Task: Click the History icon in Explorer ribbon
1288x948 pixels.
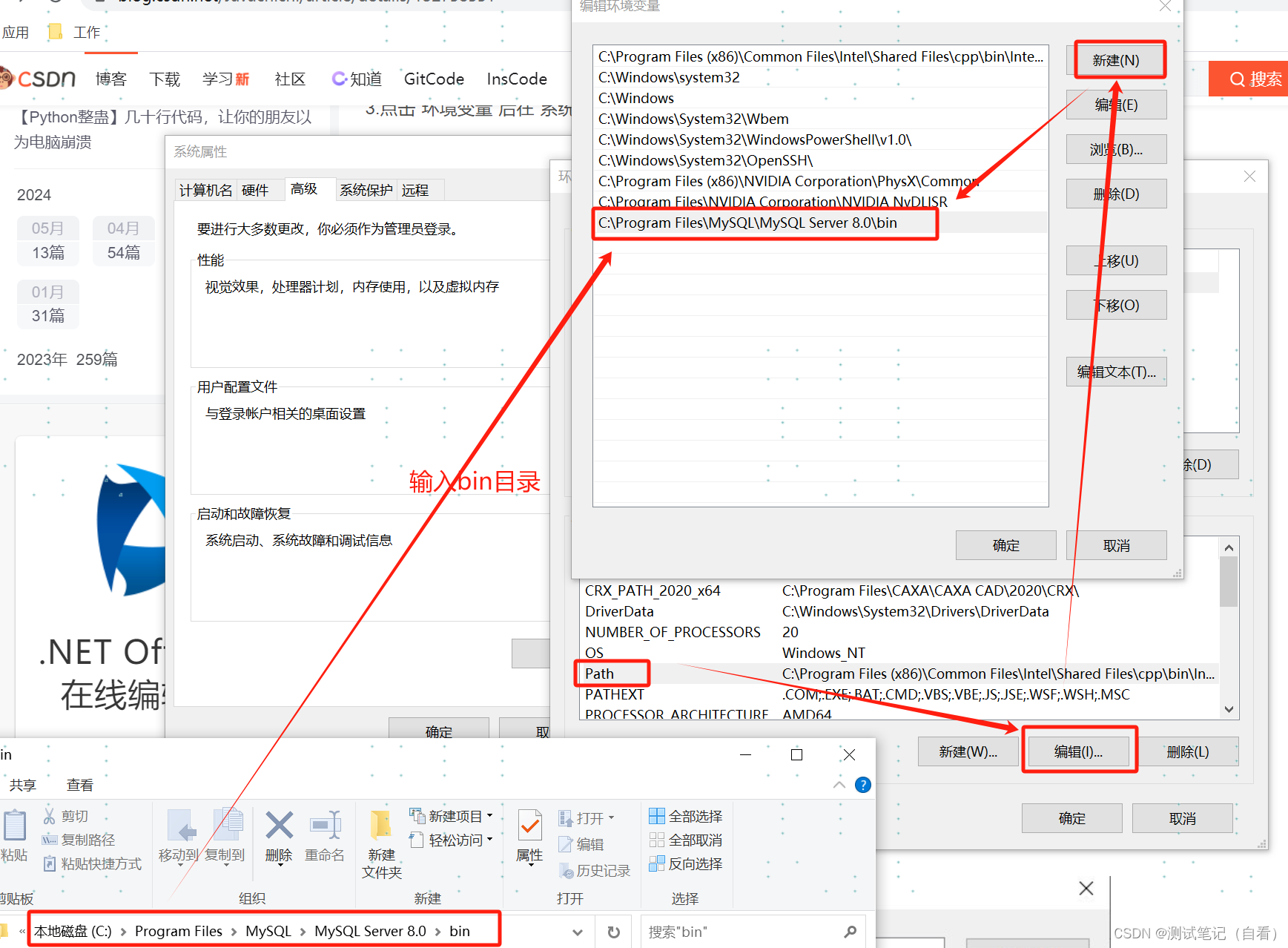Action: click(567, 870)
